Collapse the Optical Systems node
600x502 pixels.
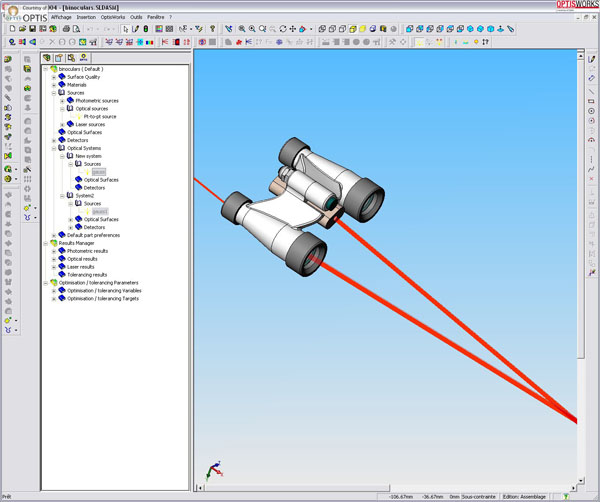coord(54,148)
